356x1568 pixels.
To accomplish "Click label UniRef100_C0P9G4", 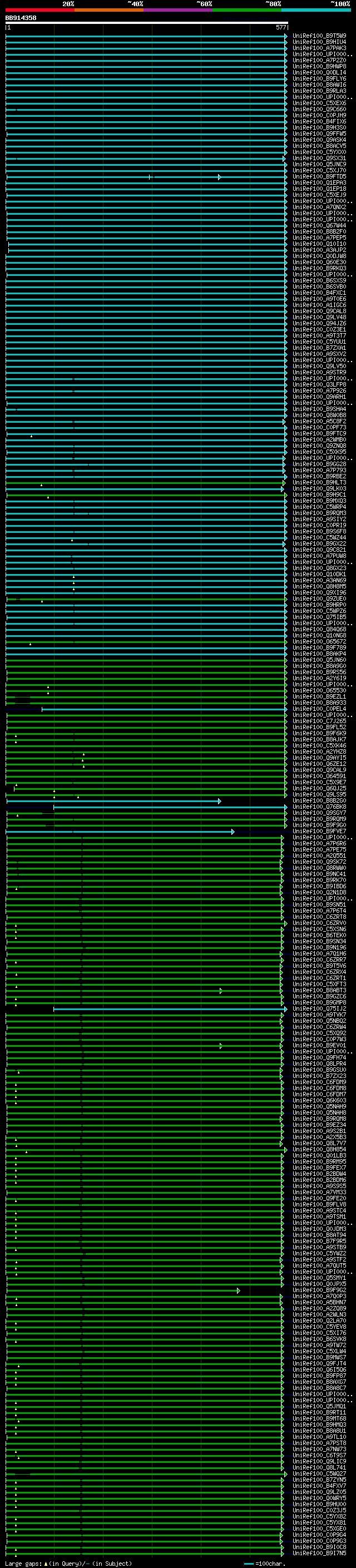I will (319, 1535).
